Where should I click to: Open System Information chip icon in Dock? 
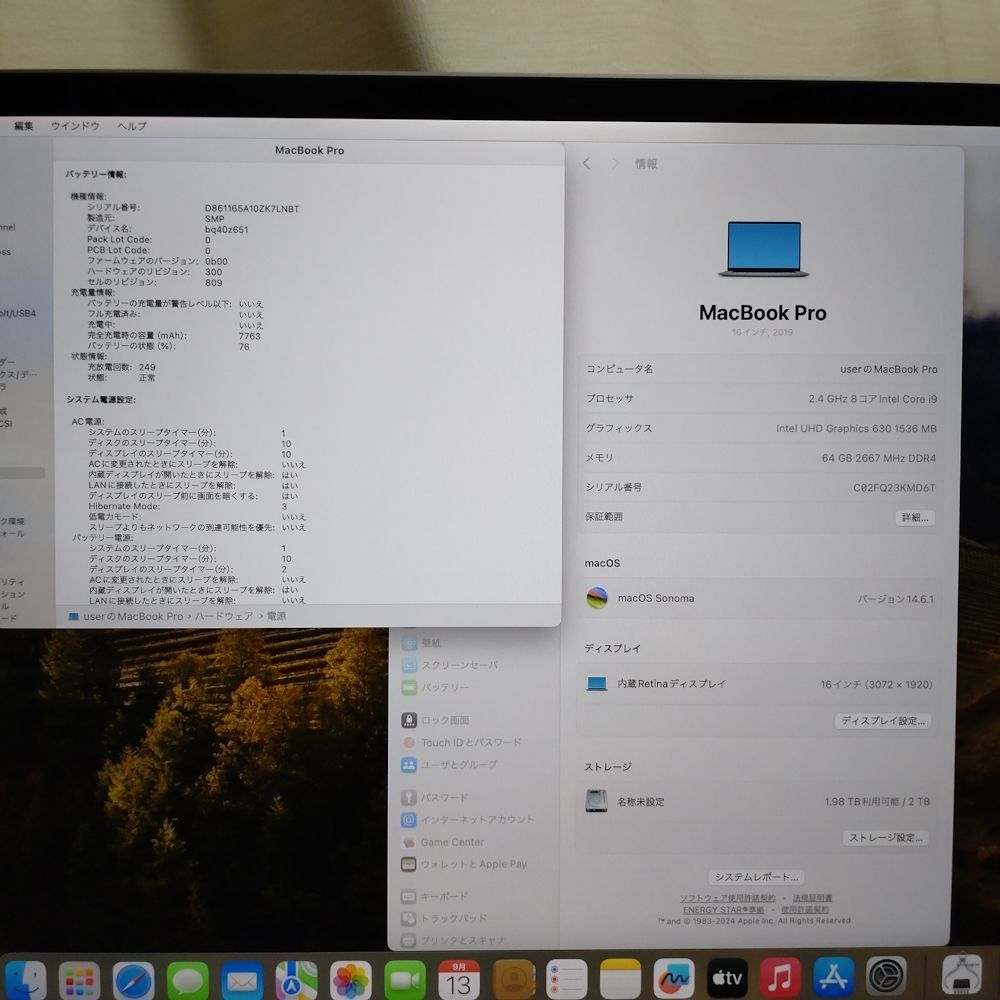(962, 974)
